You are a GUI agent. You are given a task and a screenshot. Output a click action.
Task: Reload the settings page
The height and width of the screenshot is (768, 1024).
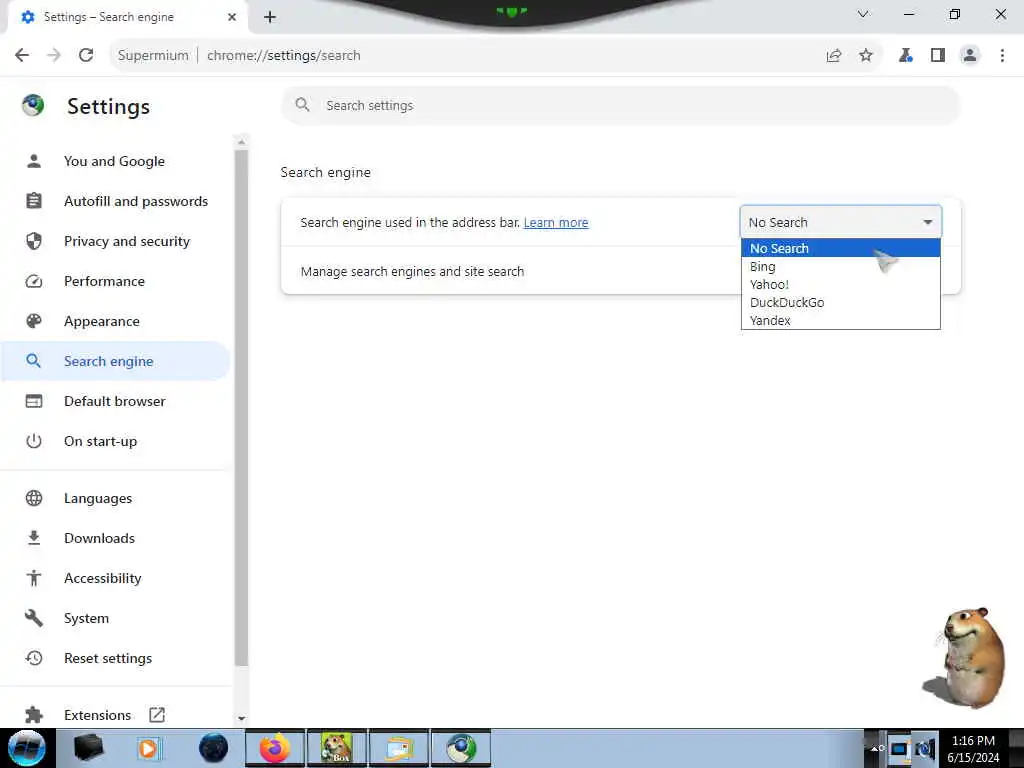click(86, 56)
